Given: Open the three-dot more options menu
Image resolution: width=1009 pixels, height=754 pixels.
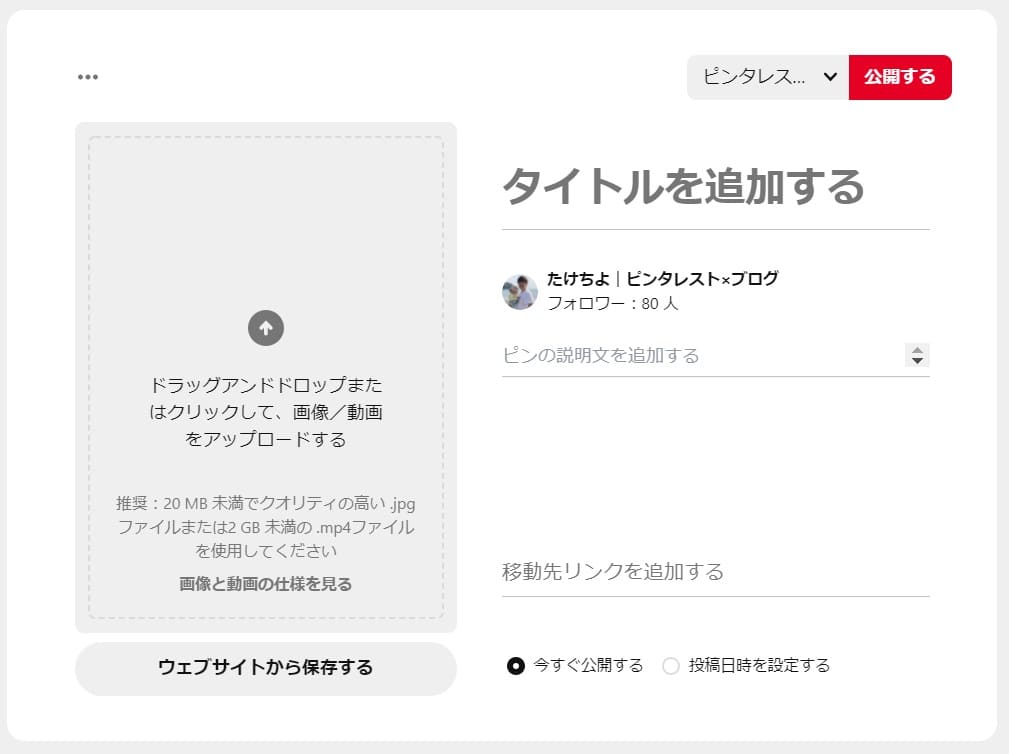Looking at the screenshot, I should [x=88, y=77].
